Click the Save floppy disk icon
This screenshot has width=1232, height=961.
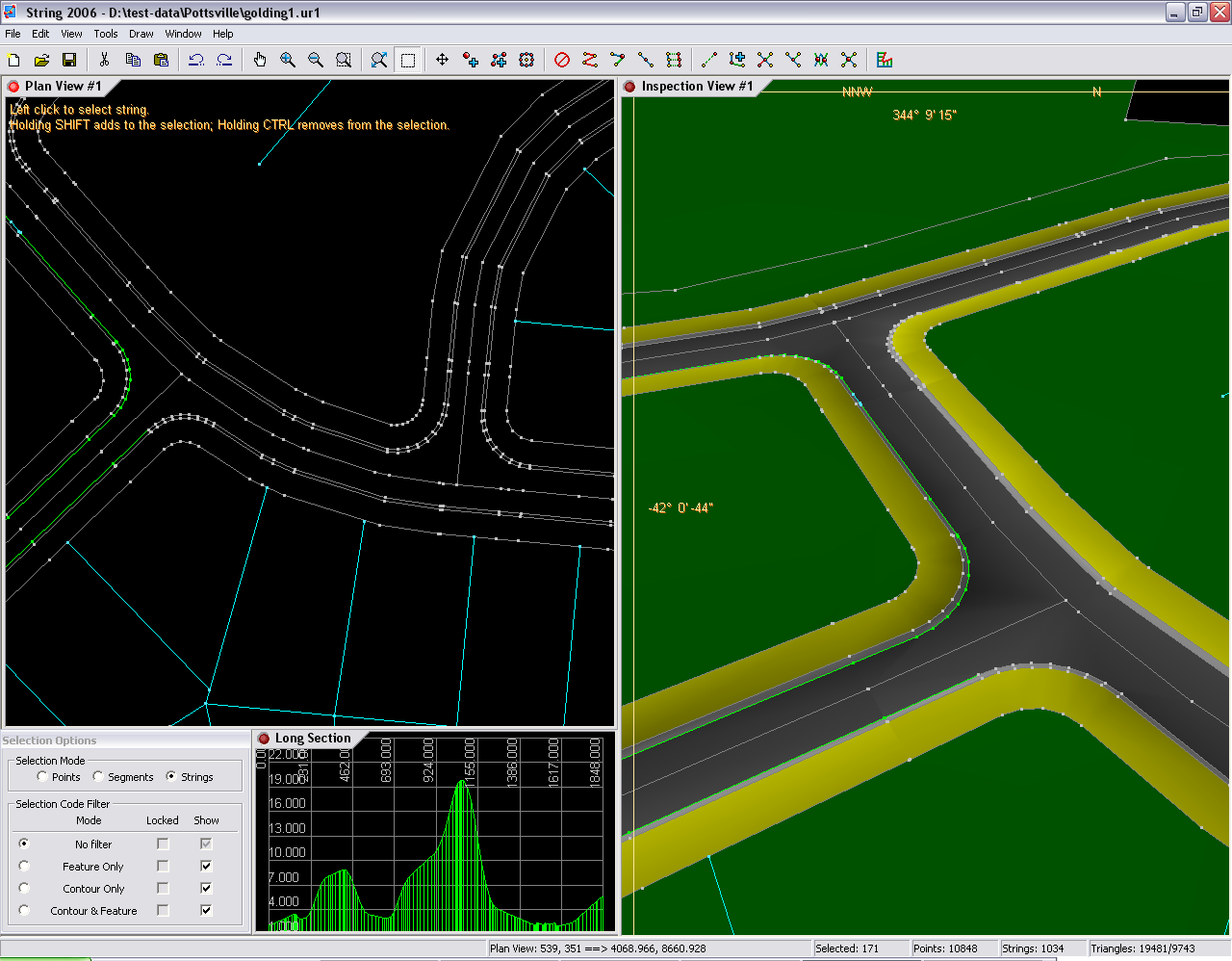pyautogui.click(x=69, y=60)
